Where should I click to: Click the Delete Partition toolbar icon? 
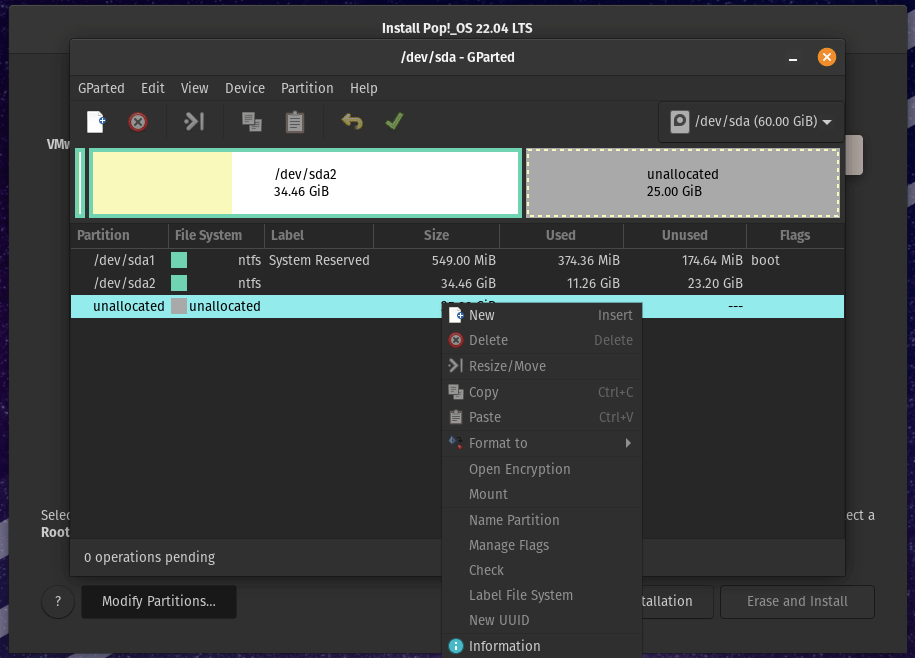tap(137, 121)
